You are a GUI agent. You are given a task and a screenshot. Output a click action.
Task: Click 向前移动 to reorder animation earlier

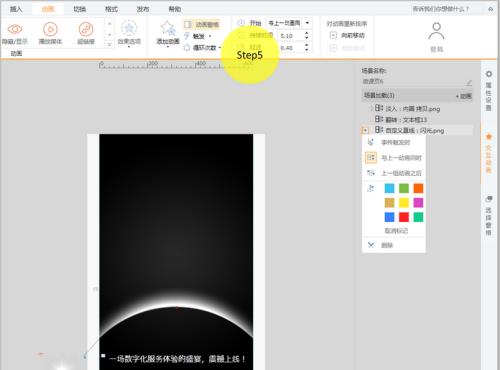point(347,35)
